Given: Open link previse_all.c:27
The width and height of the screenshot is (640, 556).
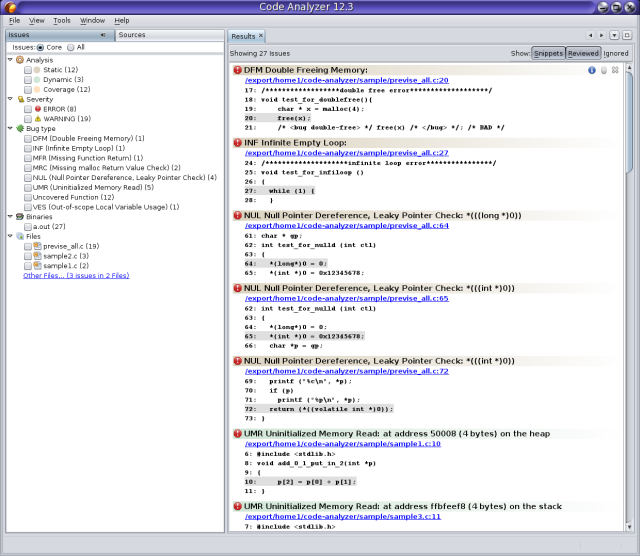Looking at the screenshot, I should tap(347, 153).
